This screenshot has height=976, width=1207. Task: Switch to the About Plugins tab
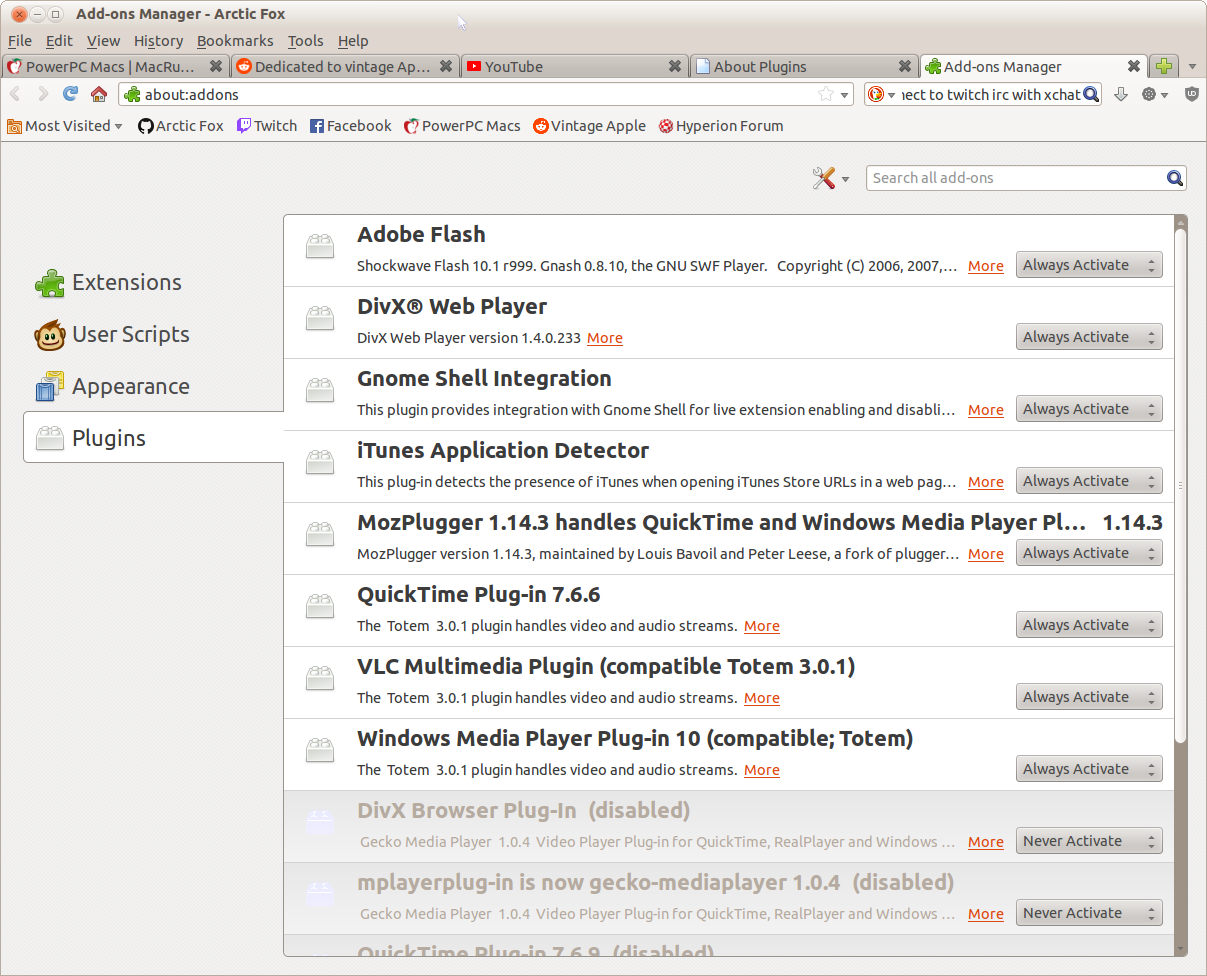pos(804,67)
